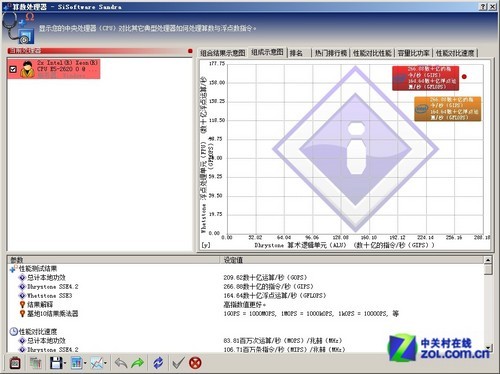Click the blue refresh arrows icon
The height and width of the screenshot is (374, 500).
pyautogui.click(x=158, y=363)
